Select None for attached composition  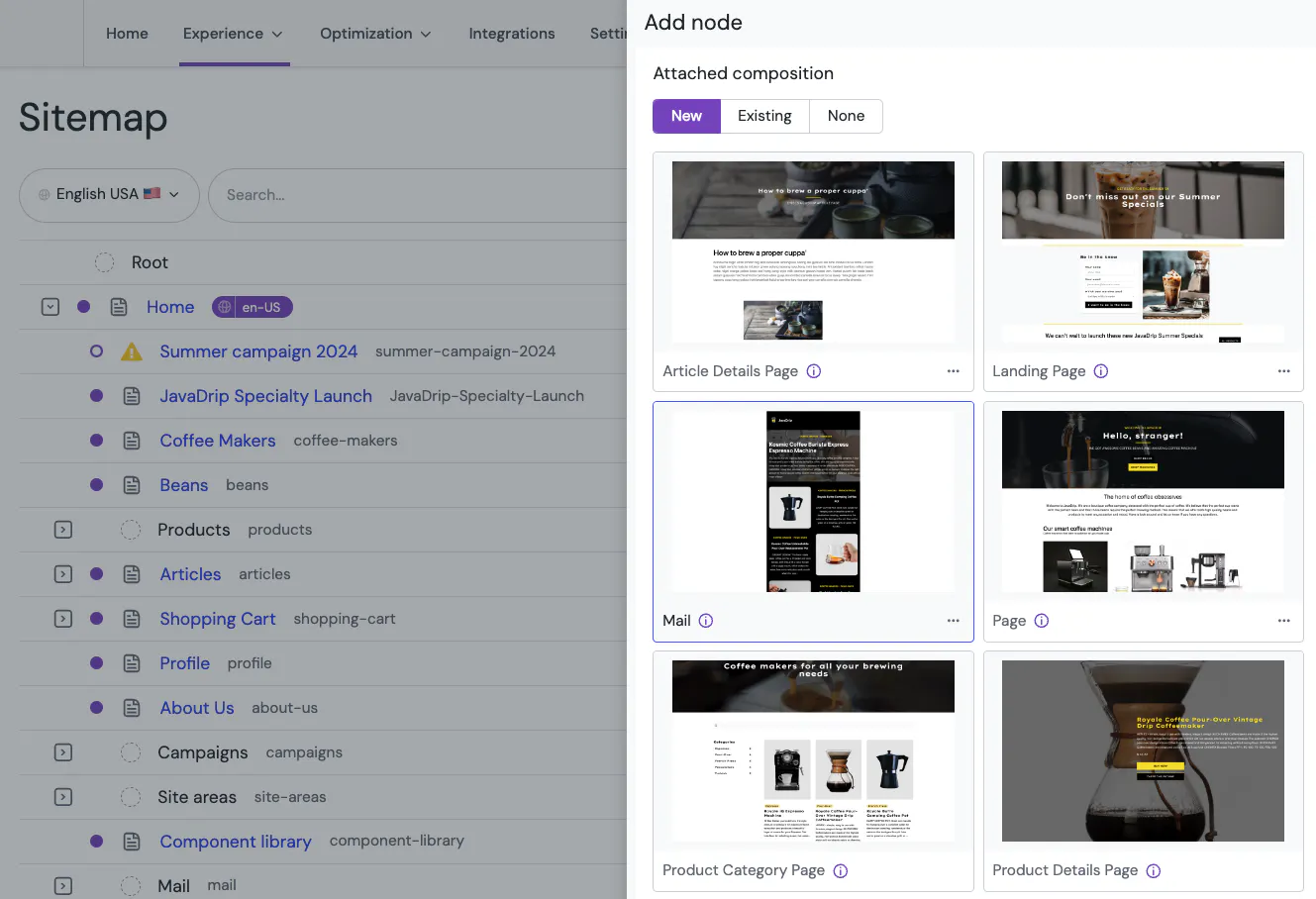click(x=846, y=116)
